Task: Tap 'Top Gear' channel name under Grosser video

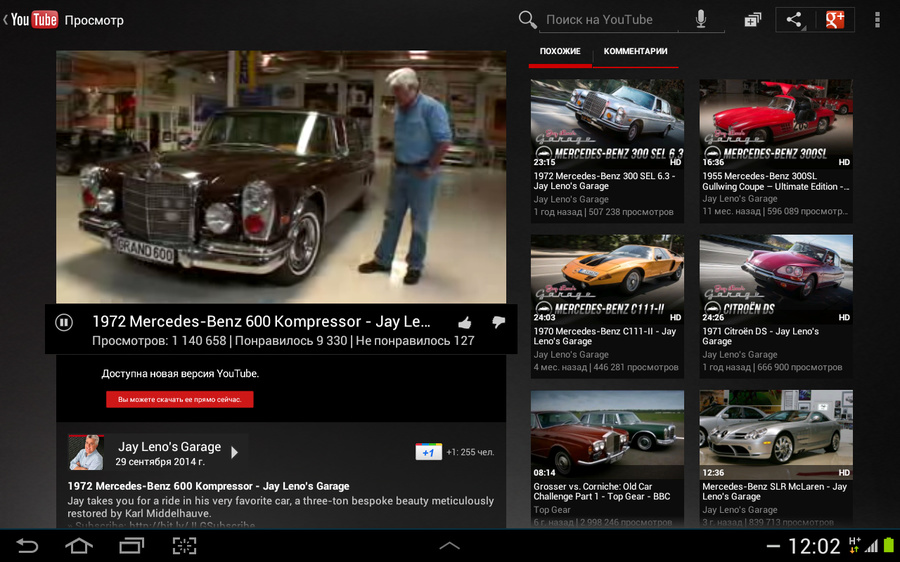Action: [552, 510]
